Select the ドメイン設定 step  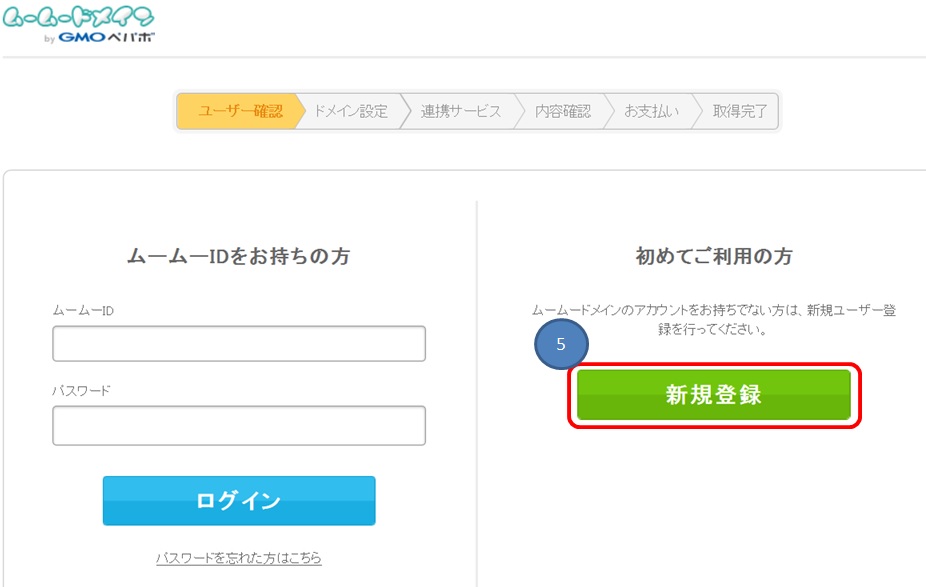350,112
